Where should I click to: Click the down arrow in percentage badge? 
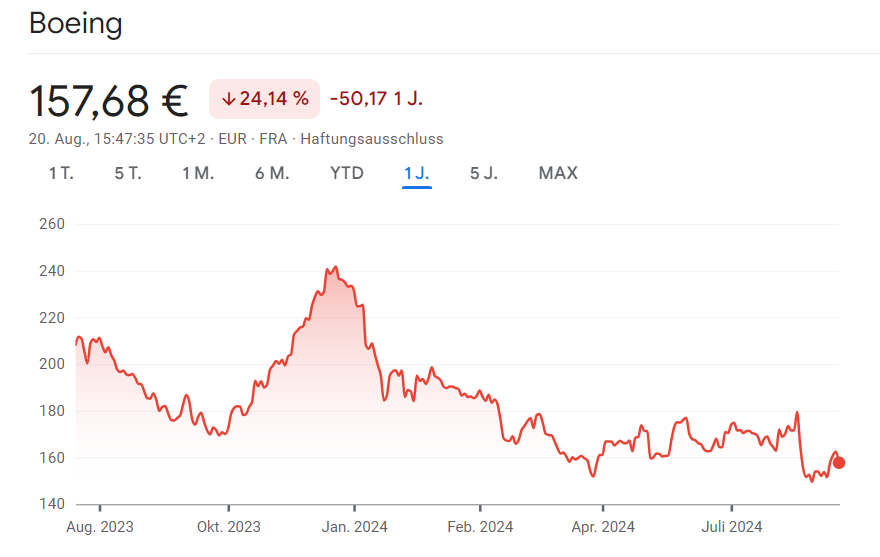(228, 99)
